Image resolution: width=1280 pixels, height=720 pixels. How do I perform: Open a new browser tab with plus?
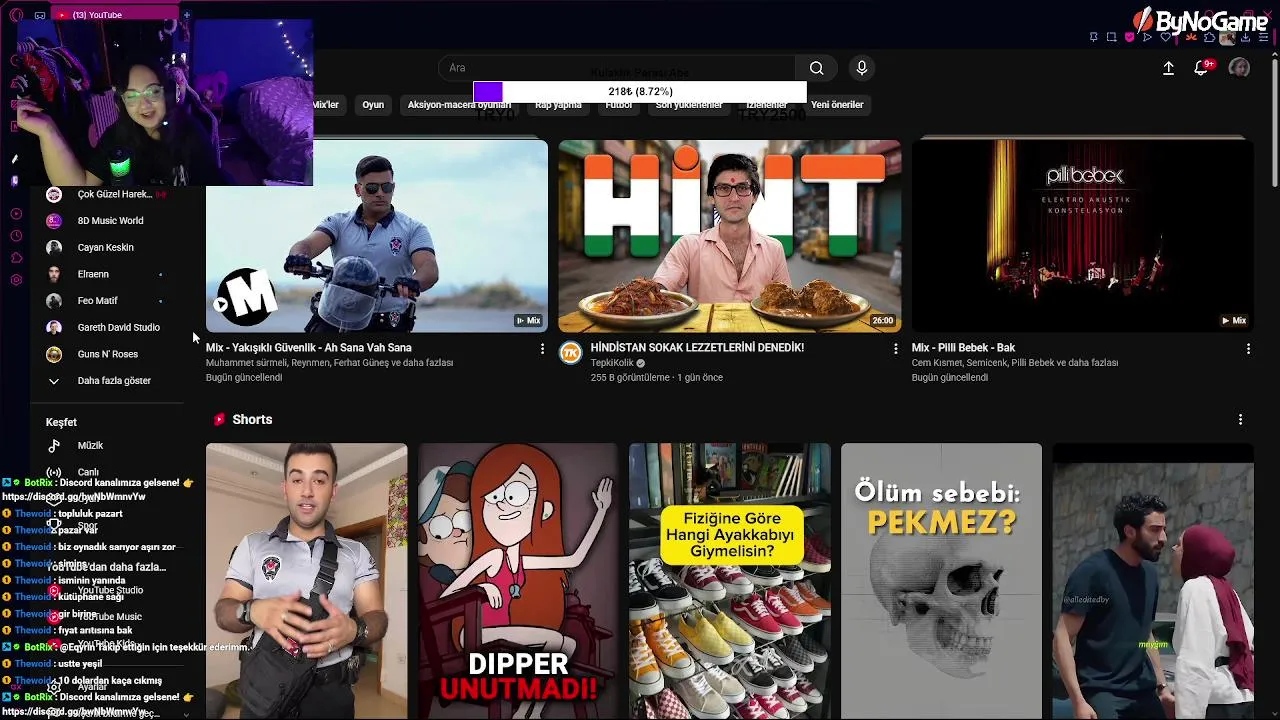click(x=186, y=15)
